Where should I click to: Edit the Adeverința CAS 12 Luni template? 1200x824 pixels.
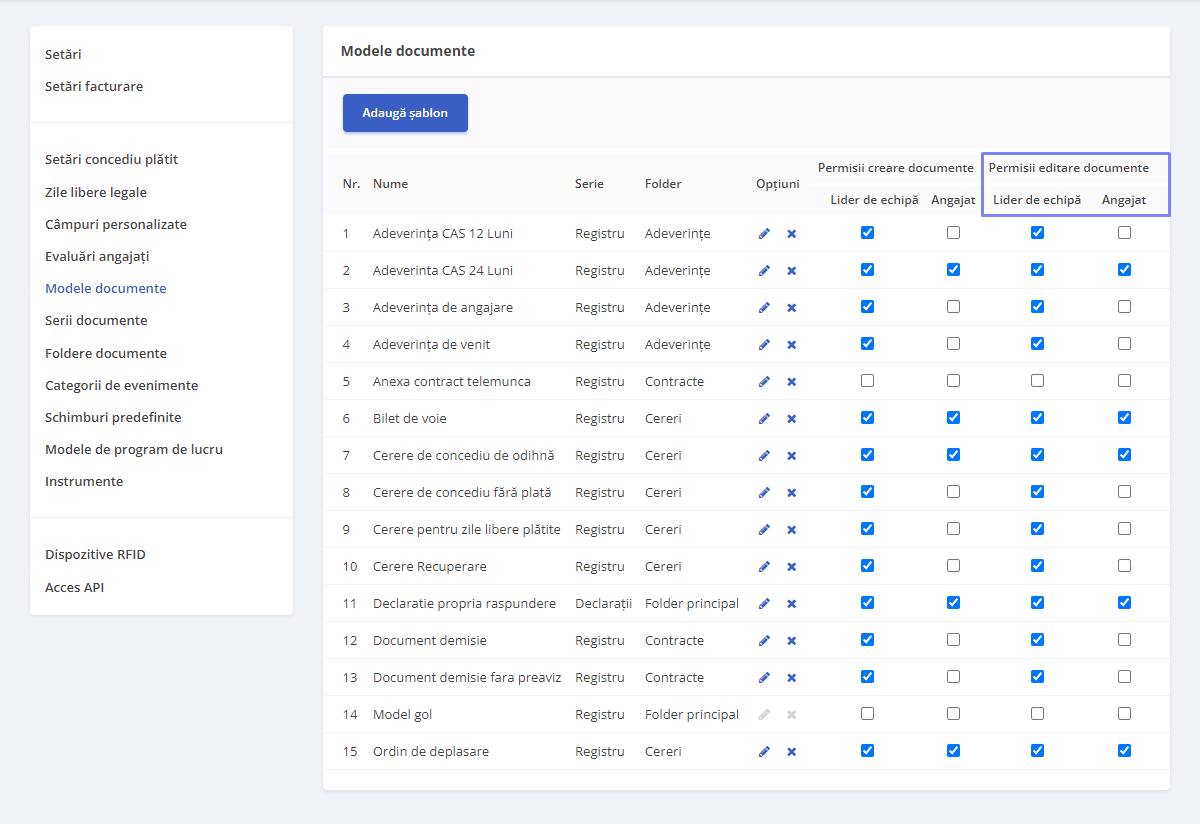tap(764, 233)
